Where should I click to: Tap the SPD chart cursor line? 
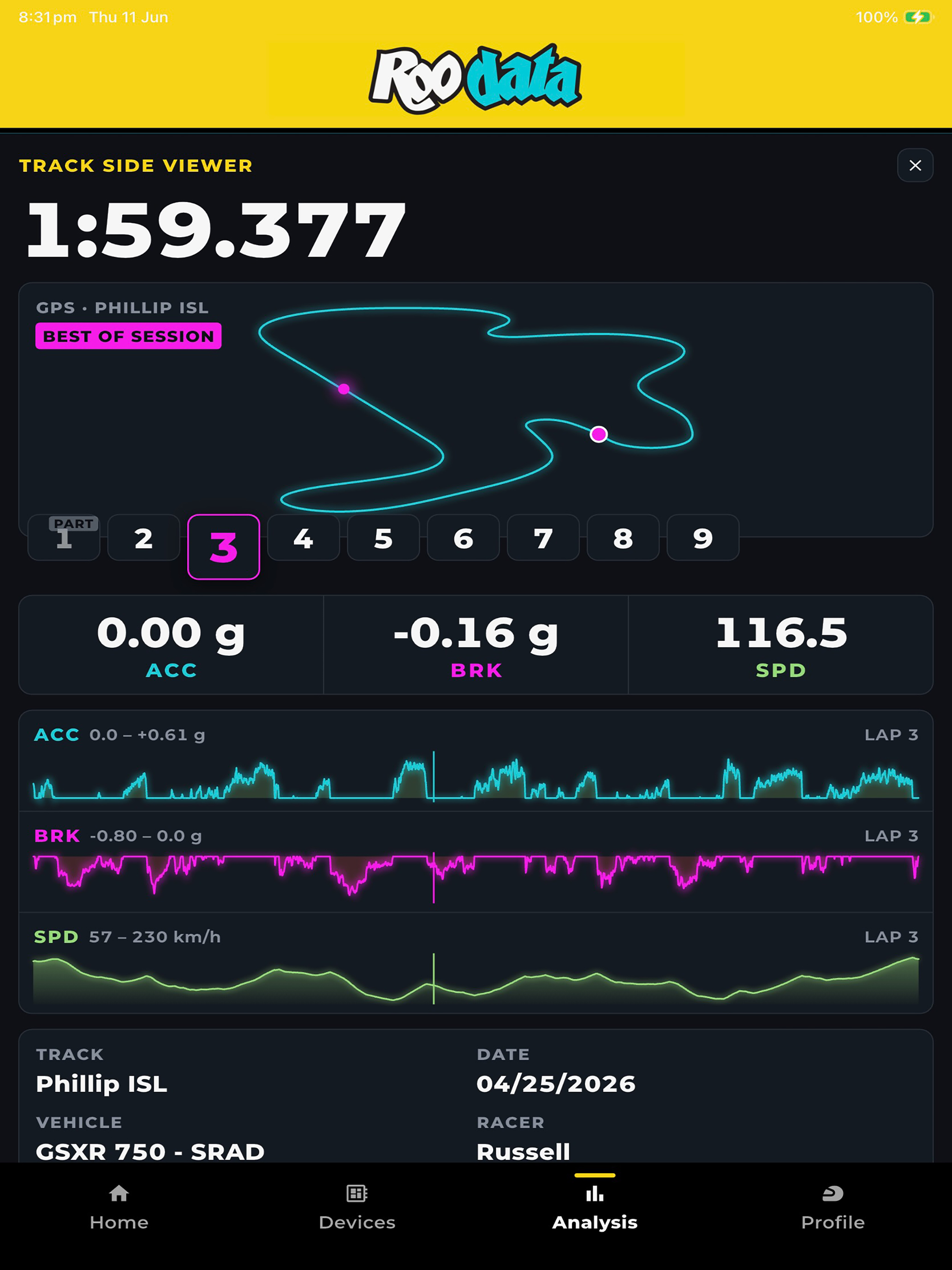[x=433, y=978]
